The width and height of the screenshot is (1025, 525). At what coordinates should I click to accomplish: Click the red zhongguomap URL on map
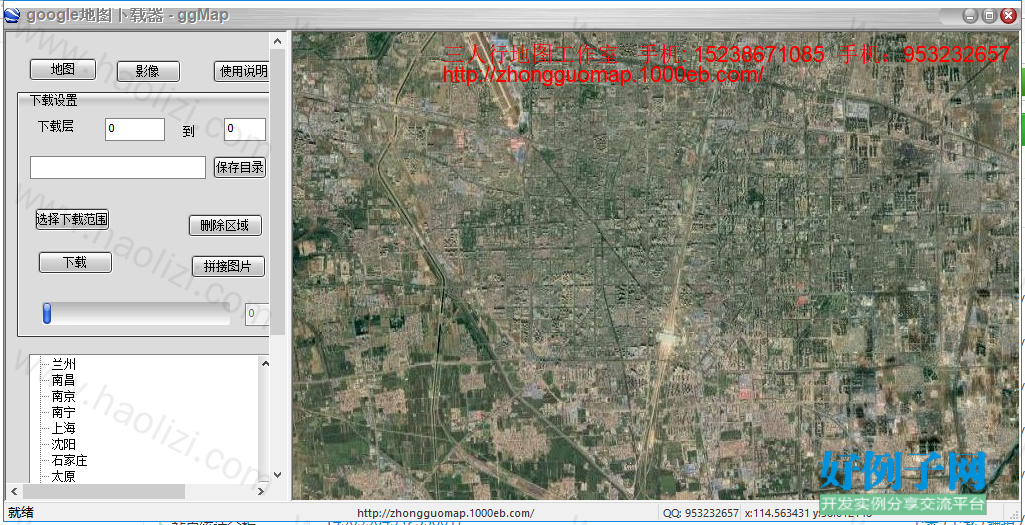click(603, 75)
